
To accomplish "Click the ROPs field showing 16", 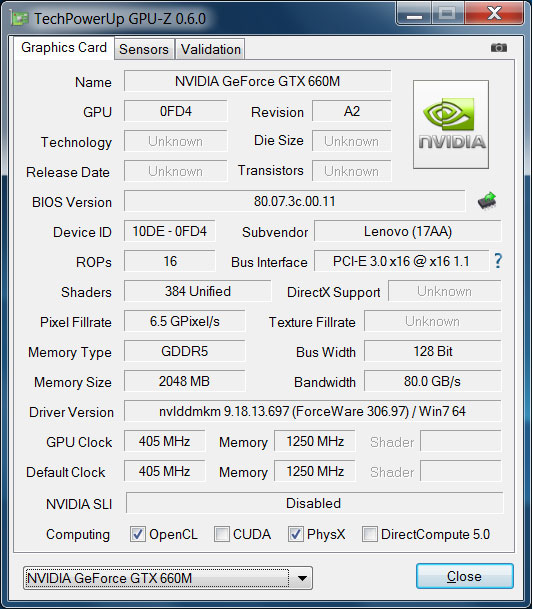I will click(x=170, y=261).
